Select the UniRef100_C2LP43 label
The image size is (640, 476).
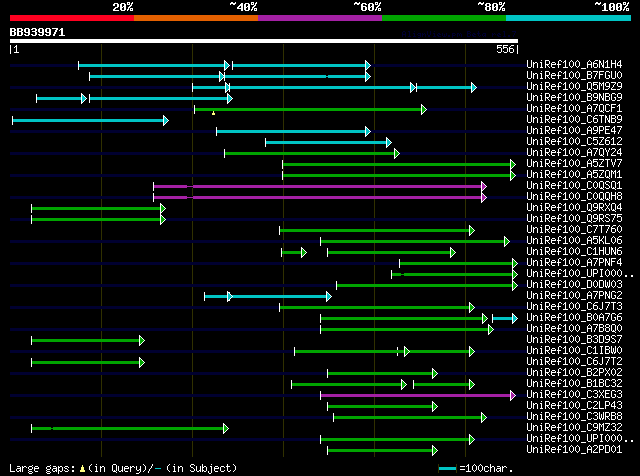574,406
